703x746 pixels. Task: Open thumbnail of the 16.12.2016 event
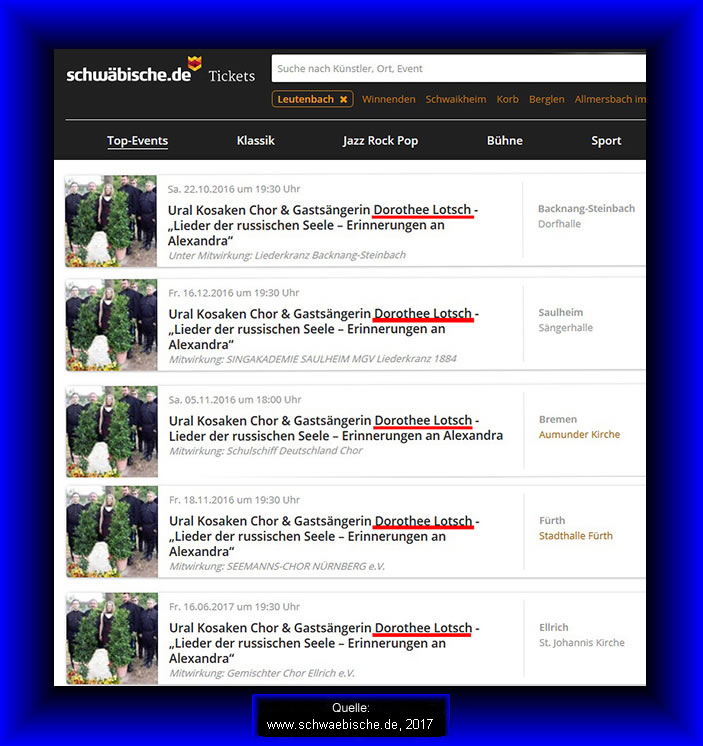point(111,325)
